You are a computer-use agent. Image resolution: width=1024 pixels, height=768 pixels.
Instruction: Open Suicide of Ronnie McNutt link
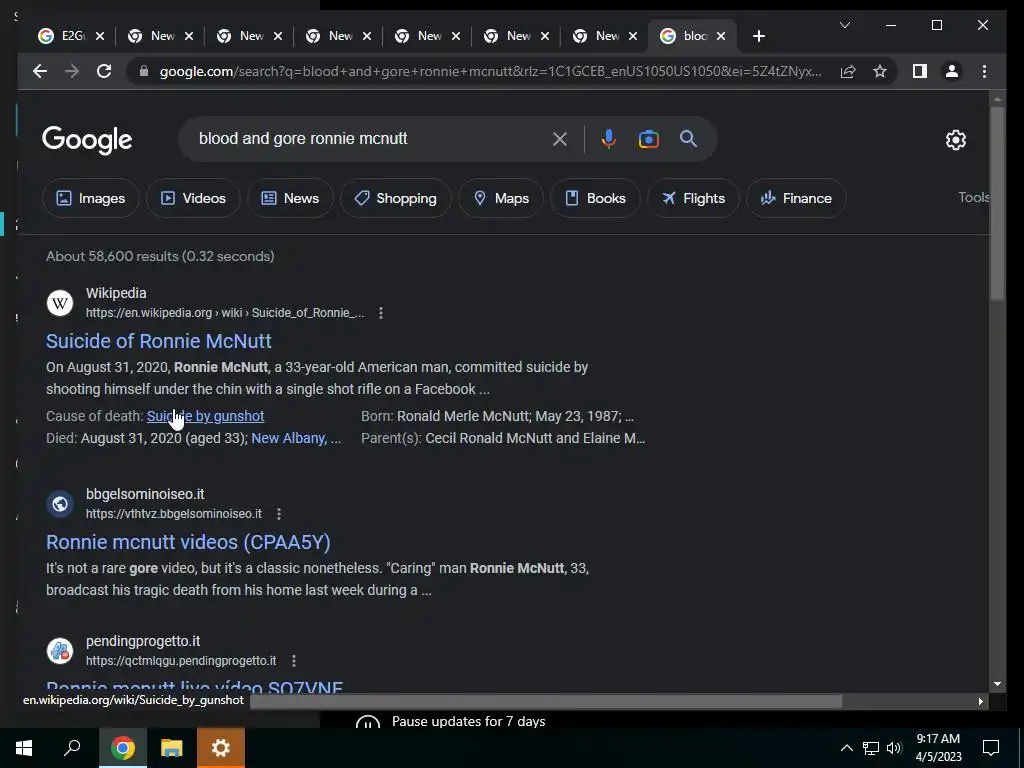point(159,341)
